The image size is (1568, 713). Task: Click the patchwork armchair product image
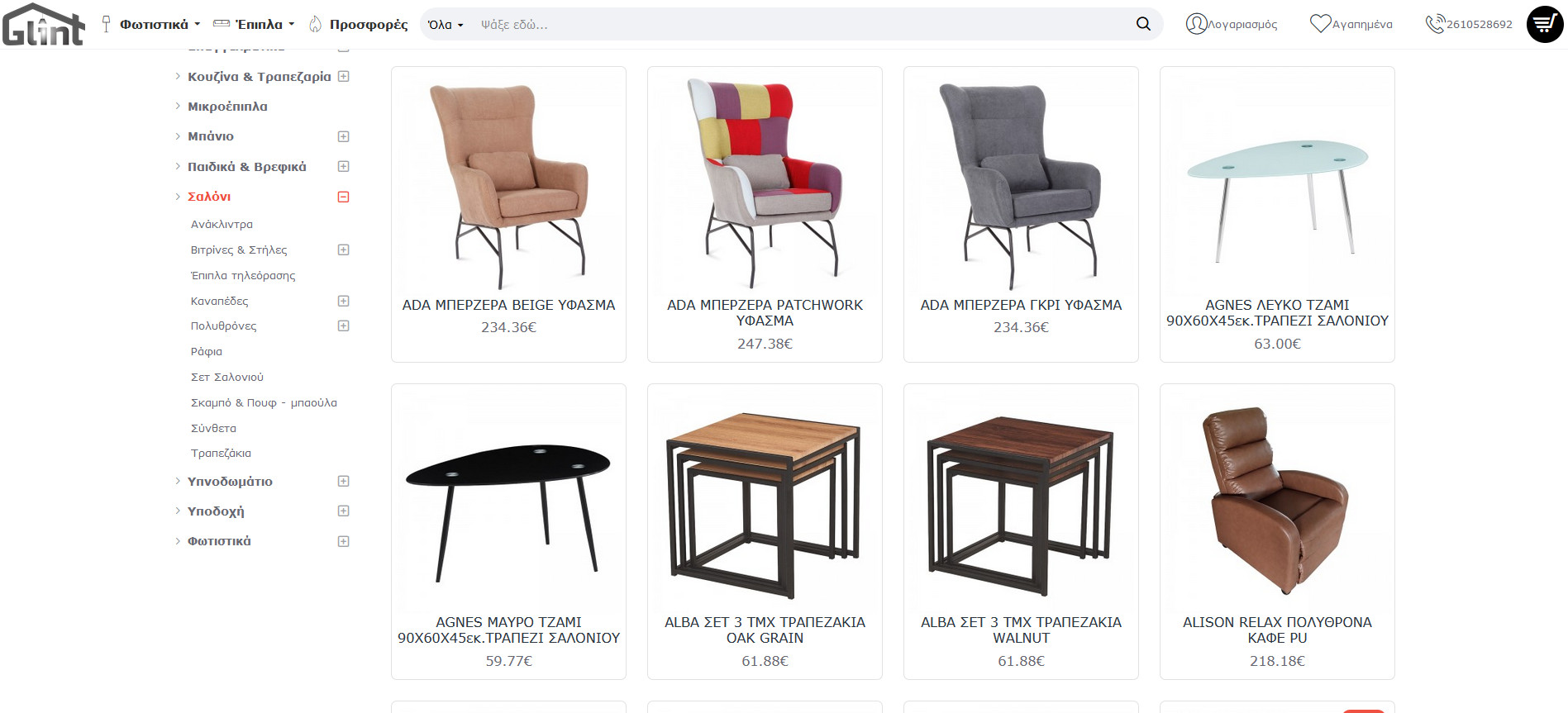(x=765, y=182)
